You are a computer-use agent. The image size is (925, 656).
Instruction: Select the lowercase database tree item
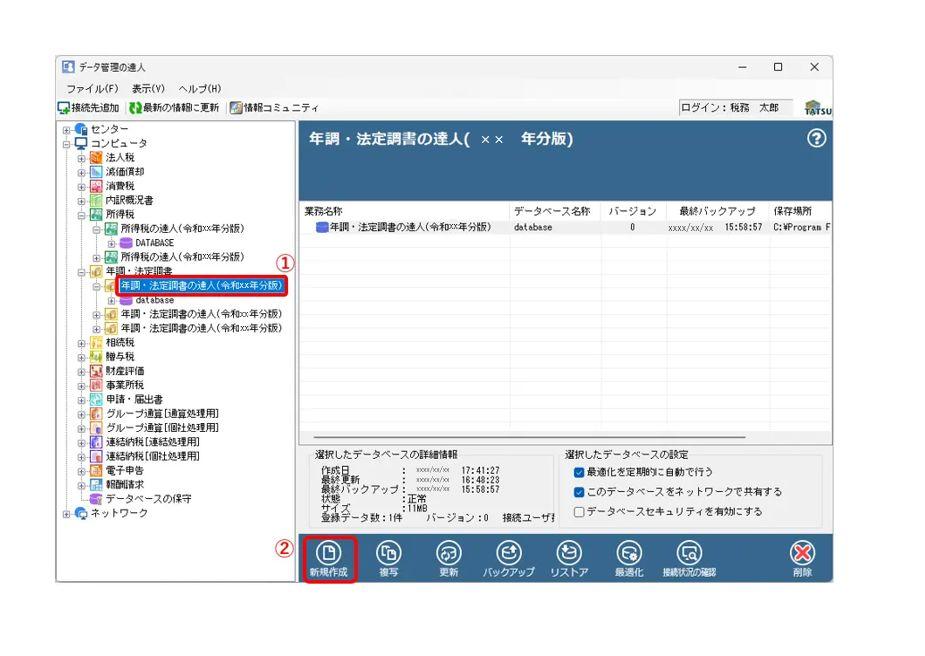155,300
